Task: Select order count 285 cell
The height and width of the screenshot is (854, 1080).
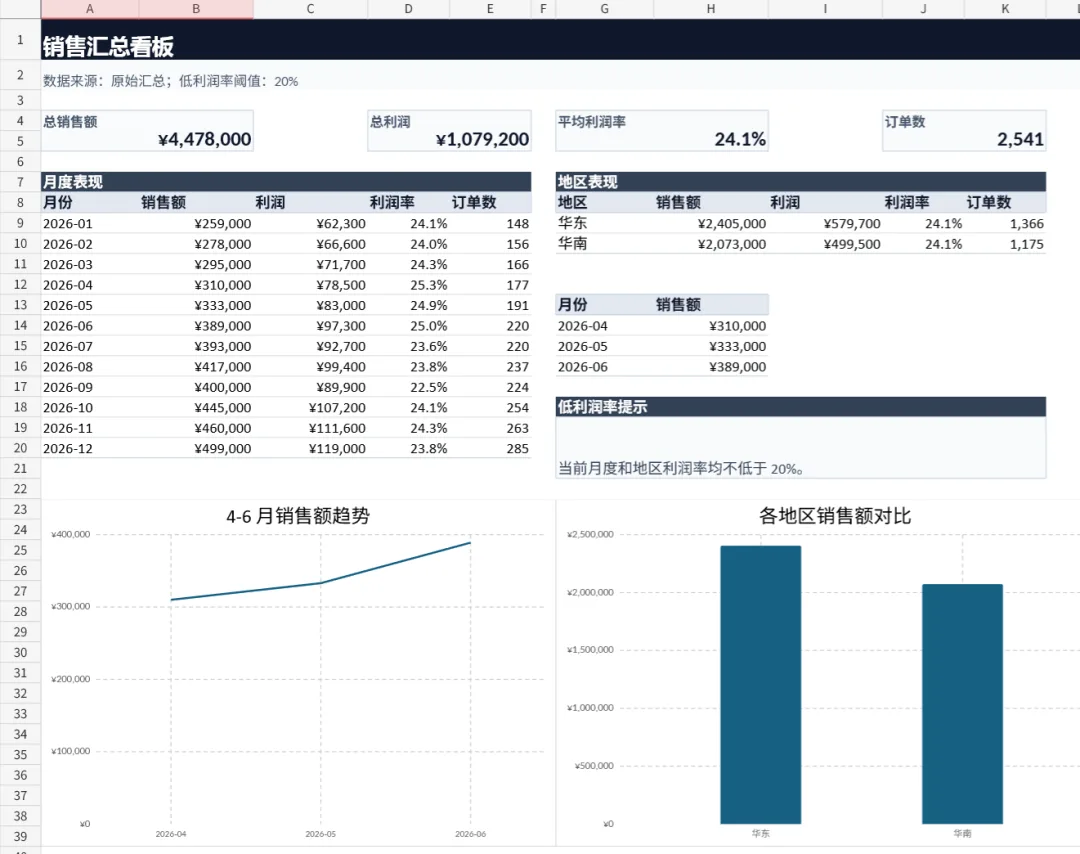Action: (x=490, y=449)
